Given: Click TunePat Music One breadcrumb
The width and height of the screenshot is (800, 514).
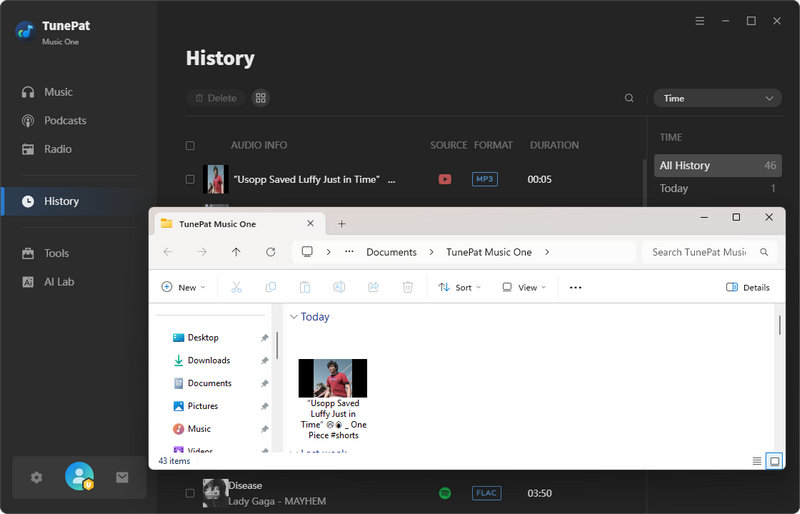Looking at the screenshot, I should coord(489,252).
